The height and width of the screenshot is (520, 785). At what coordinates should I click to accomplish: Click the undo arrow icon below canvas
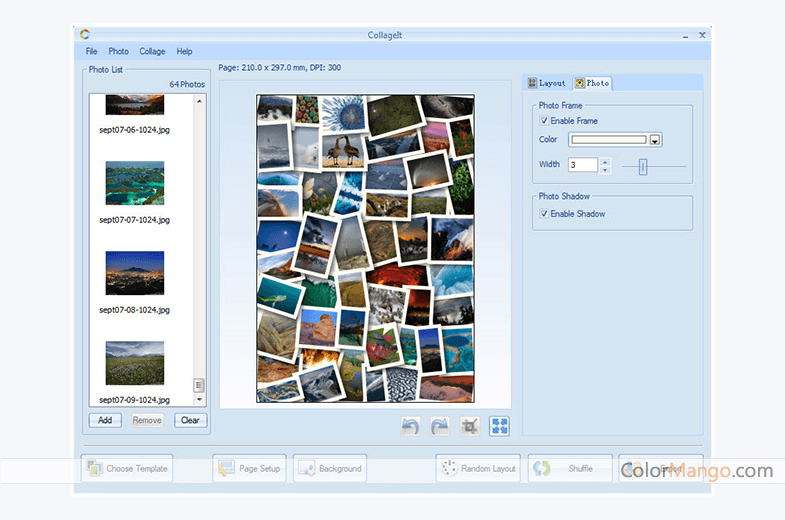click(410, 426)
